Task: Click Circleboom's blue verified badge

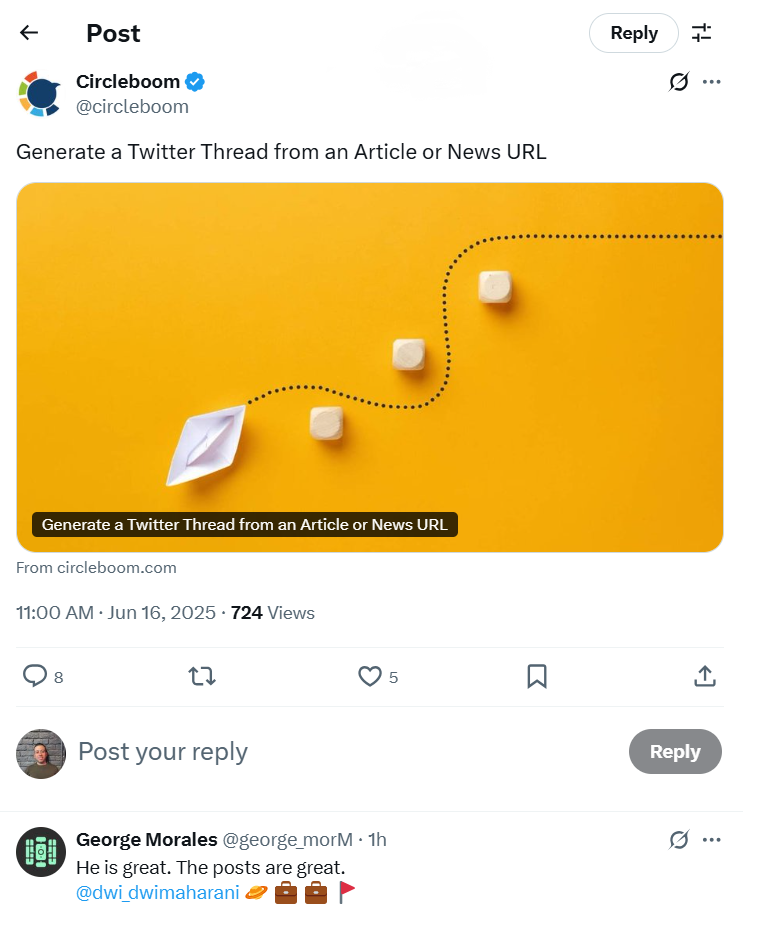Action: pyautogui.click(x=194, y=82)
